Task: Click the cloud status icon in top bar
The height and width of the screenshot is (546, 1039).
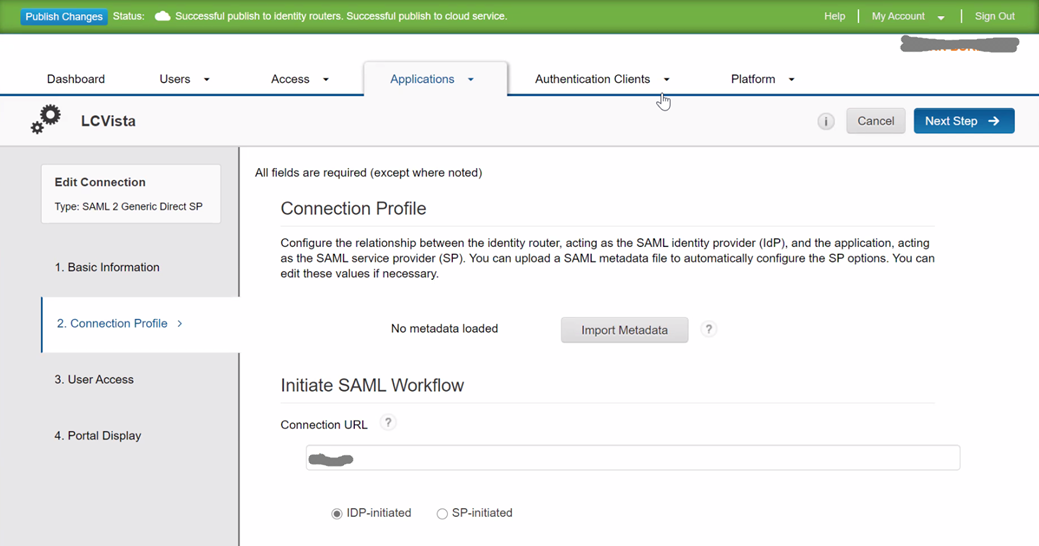Action: [x=162, y=17]
